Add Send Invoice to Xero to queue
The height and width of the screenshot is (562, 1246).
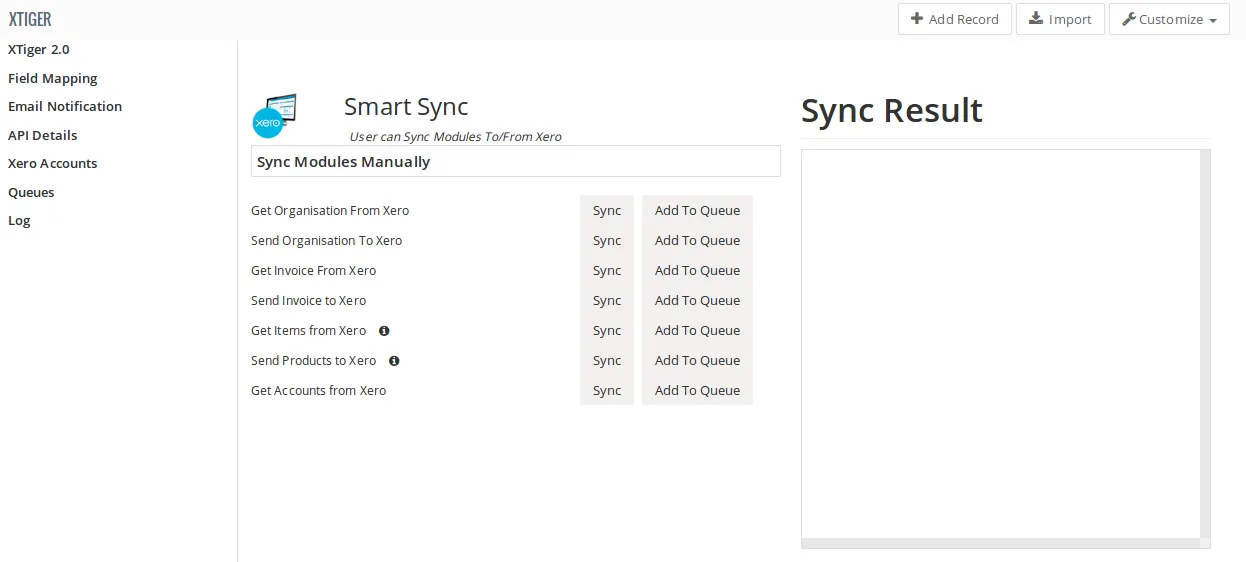coord(697,301)
